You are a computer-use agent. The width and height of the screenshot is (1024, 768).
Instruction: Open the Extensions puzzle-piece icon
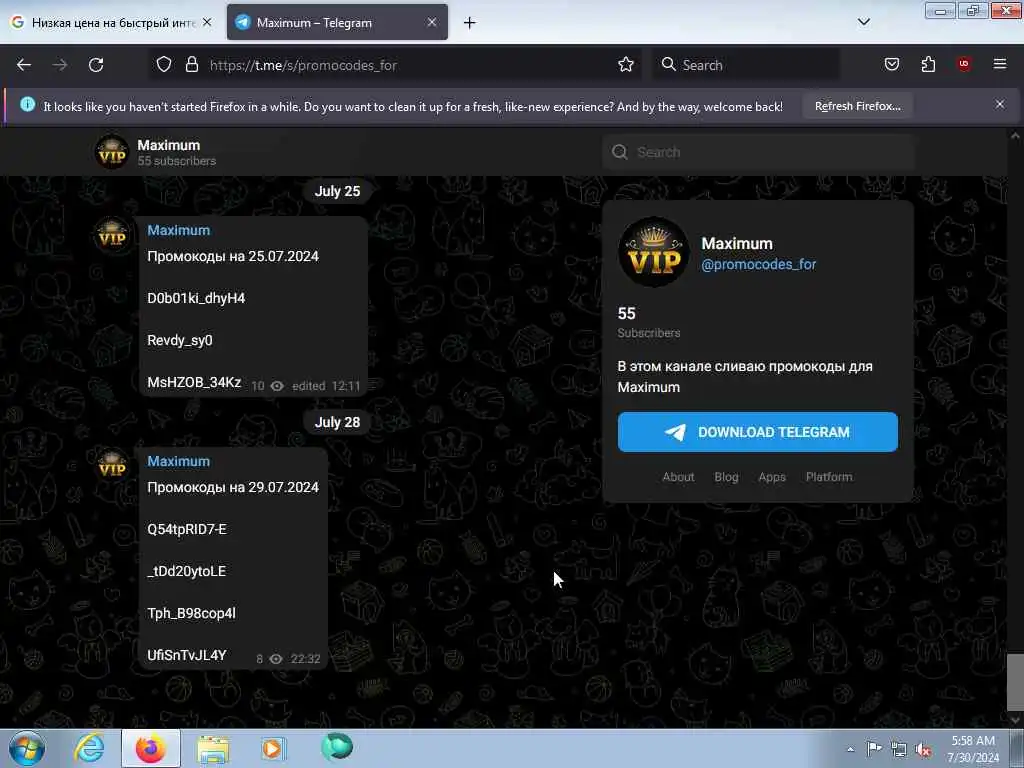click(x=928, y=65)
